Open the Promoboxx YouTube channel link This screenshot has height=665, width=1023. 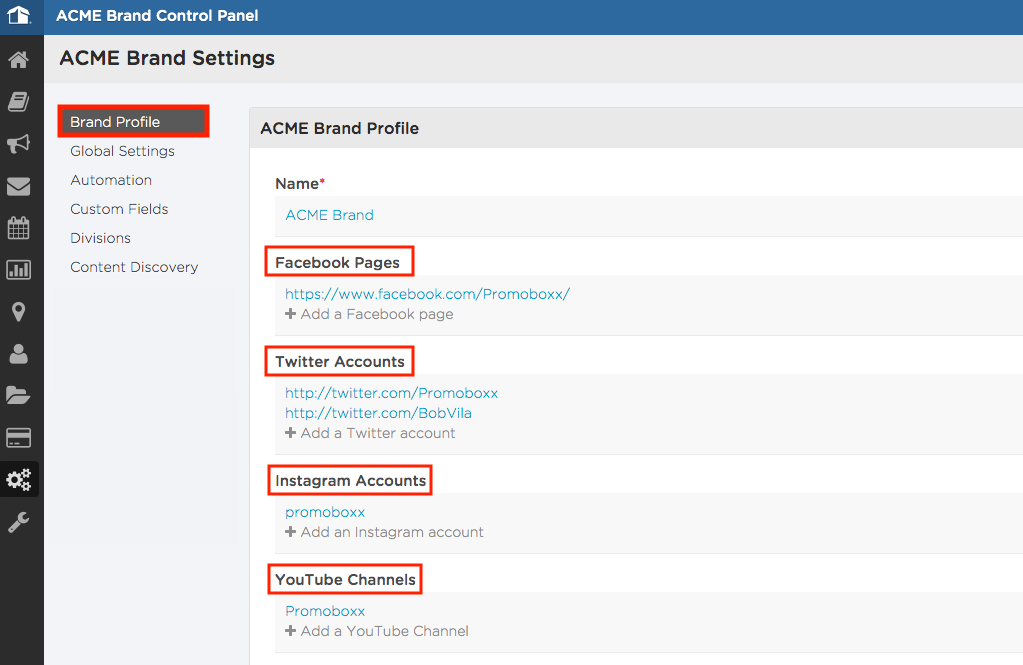pos(325,611)
